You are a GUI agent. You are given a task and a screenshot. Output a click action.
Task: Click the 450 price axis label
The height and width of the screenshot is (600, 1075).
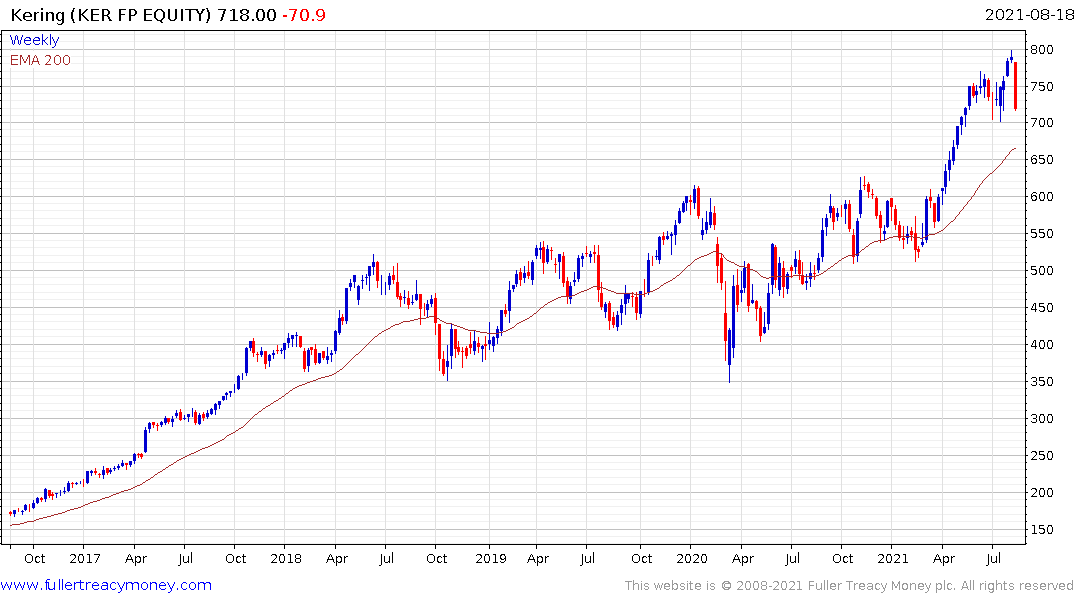tap(1041, 308)
